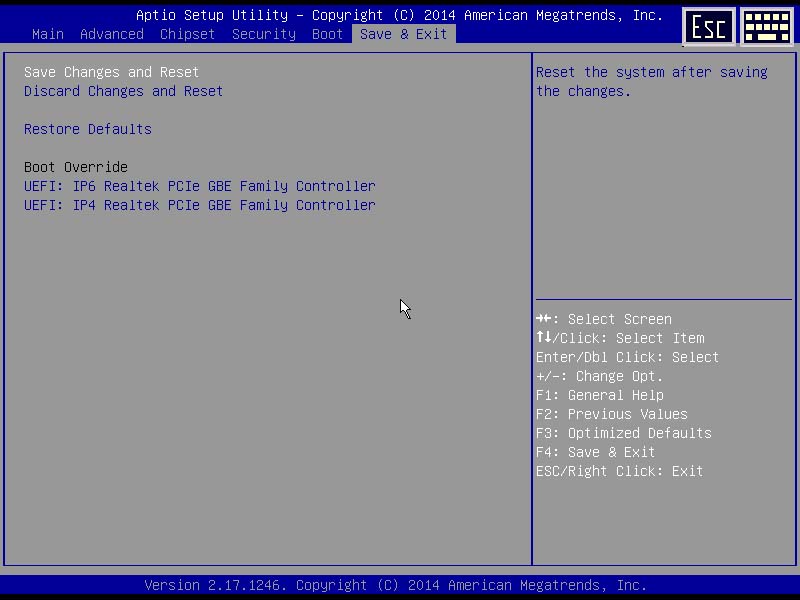The width and height of the screenshot is (800, 600).
Task: Open the on-screen keyboard icon
Action: [767, 27]
